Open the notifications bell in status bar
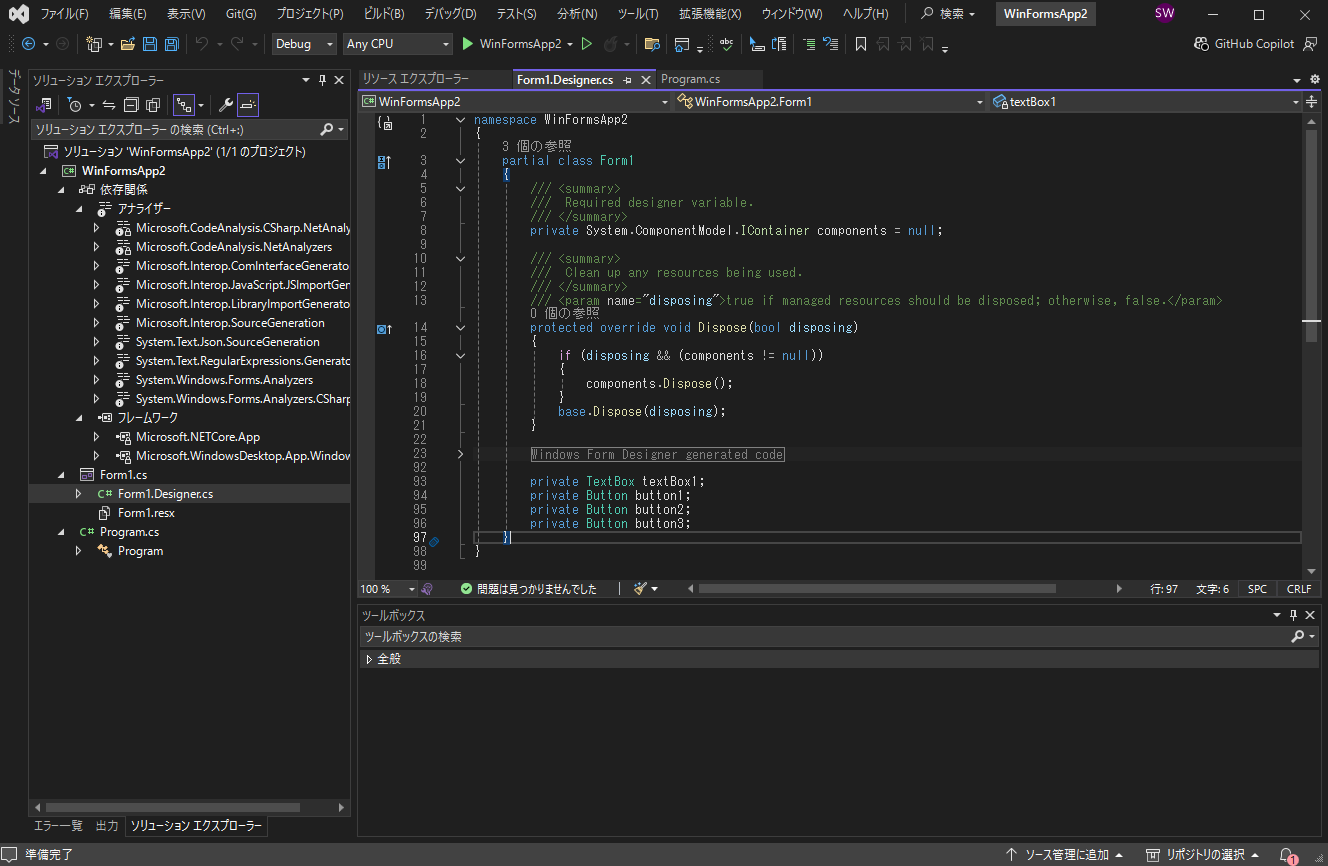Viewport: 1328px width, 866px height. tap(1286, 855)
